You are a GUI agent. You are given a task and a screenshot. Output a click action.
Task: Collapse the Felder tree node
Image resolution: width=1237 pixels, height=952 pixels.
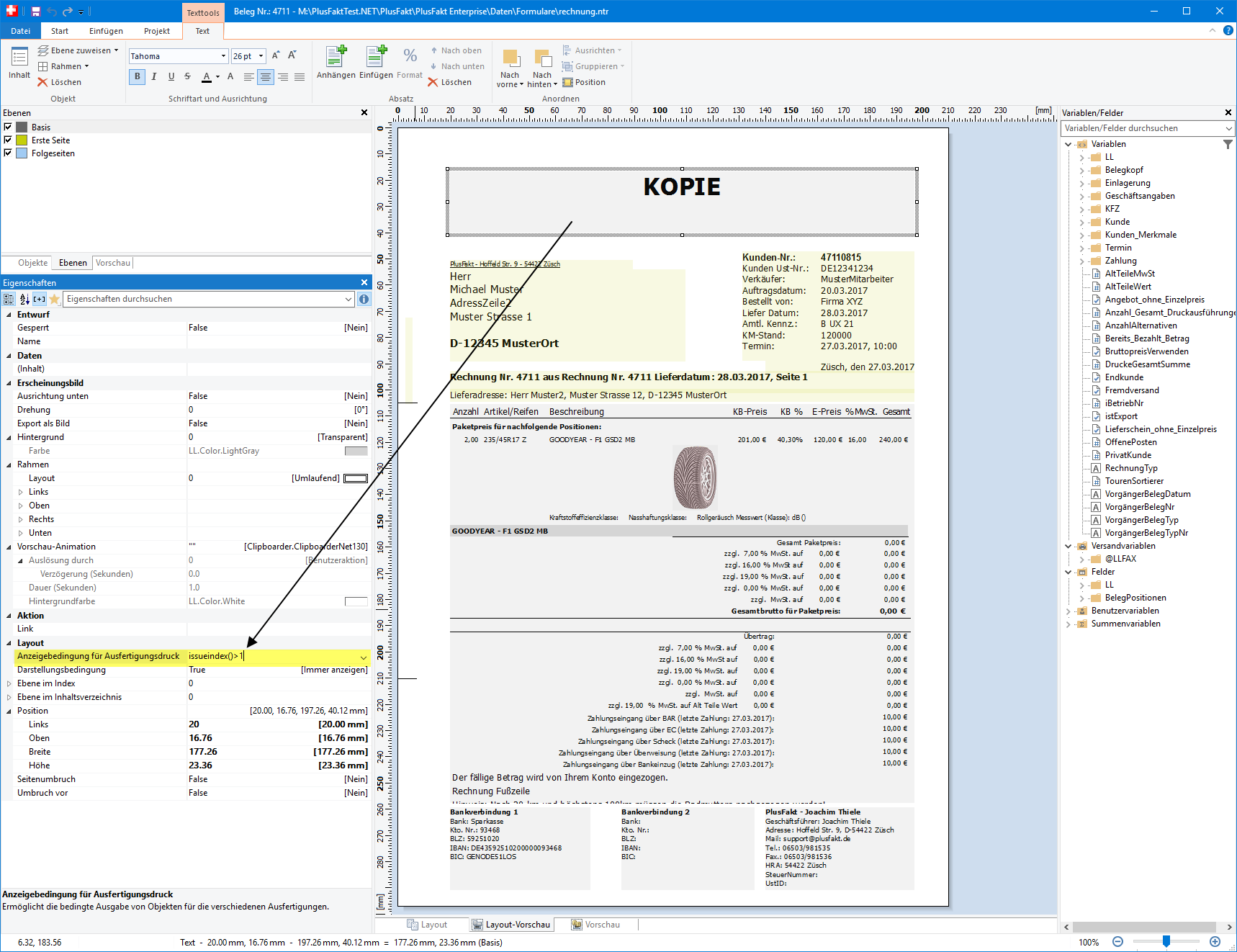(x=1068, y=572)
